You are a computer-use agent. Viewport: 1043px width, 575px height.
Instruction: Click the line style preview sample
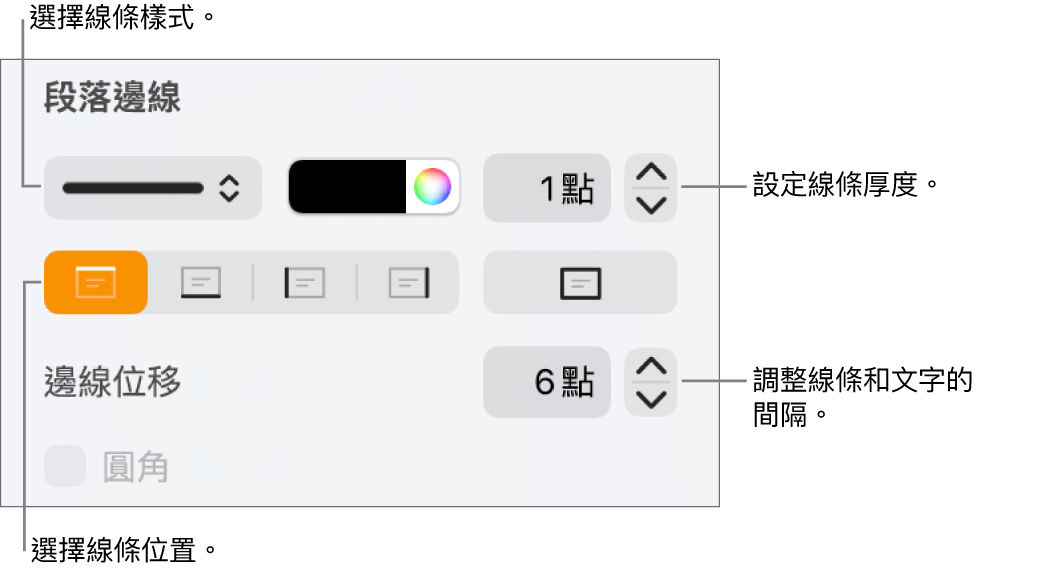133,188
